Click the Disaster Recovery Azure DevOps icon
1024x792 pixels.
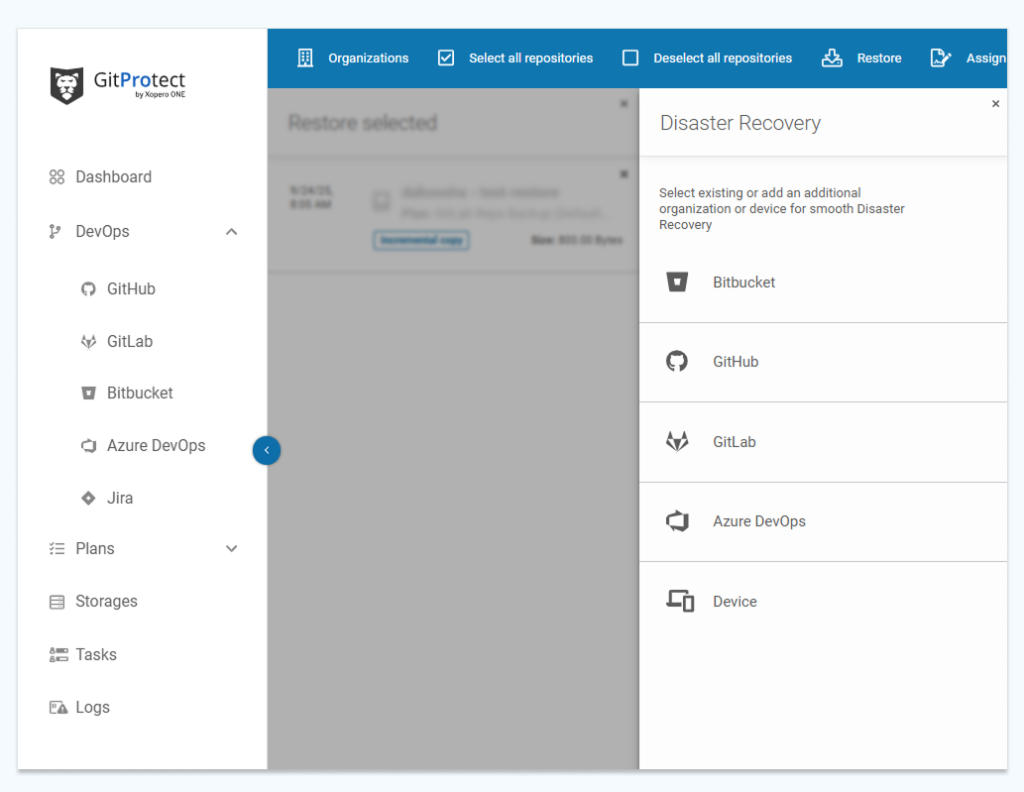(677, 521)
